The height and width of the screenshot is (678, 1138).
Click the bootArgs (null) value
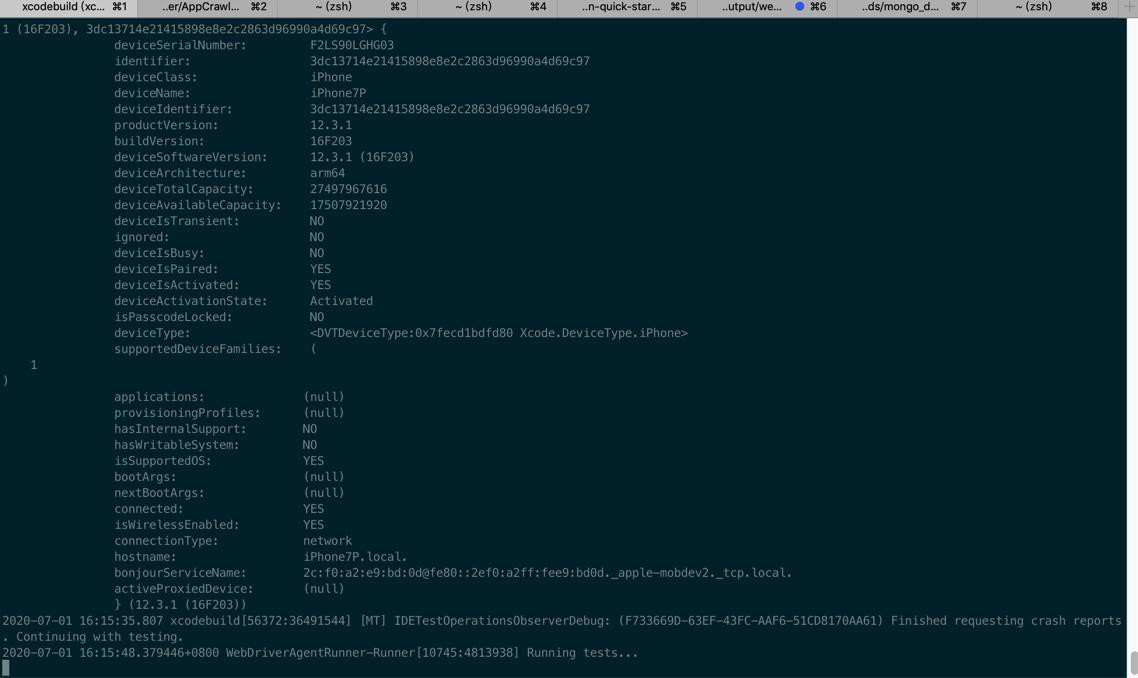point(324,476)
